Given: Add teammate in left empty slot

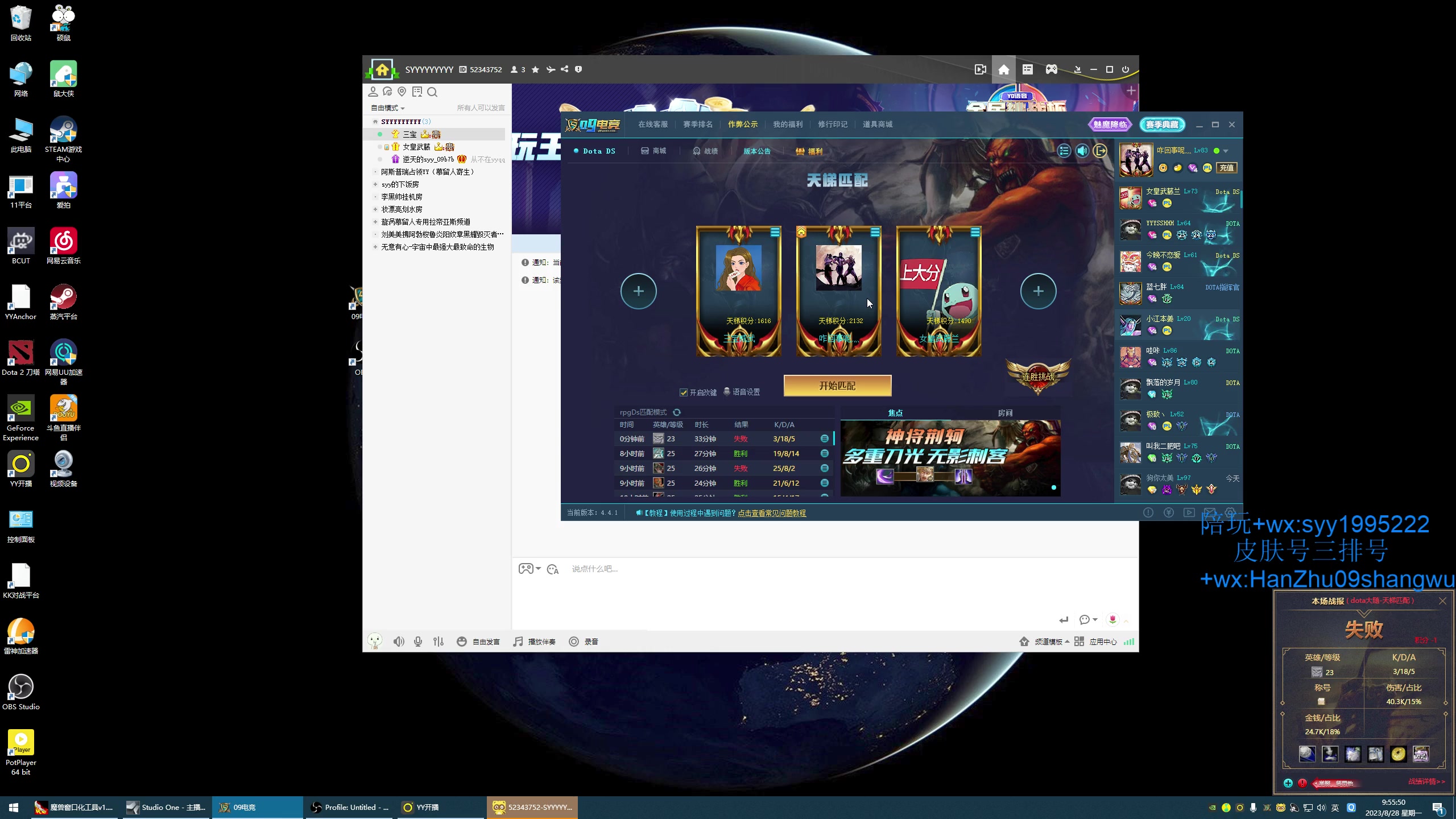Looking at the screenshot, I should tap(639, 291).
